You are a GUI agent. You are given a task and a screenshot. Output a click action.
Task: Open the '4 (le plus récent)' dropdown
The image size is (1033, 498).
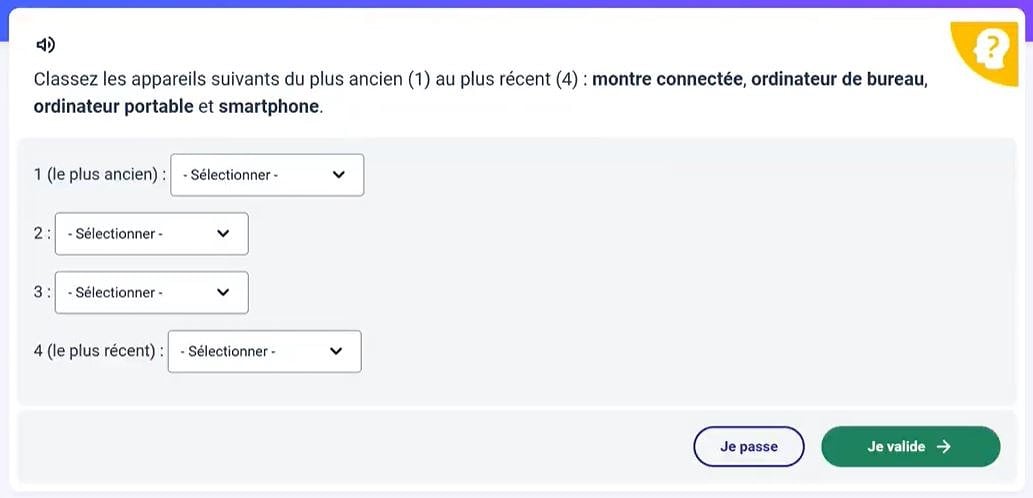(x=264, y=351)
